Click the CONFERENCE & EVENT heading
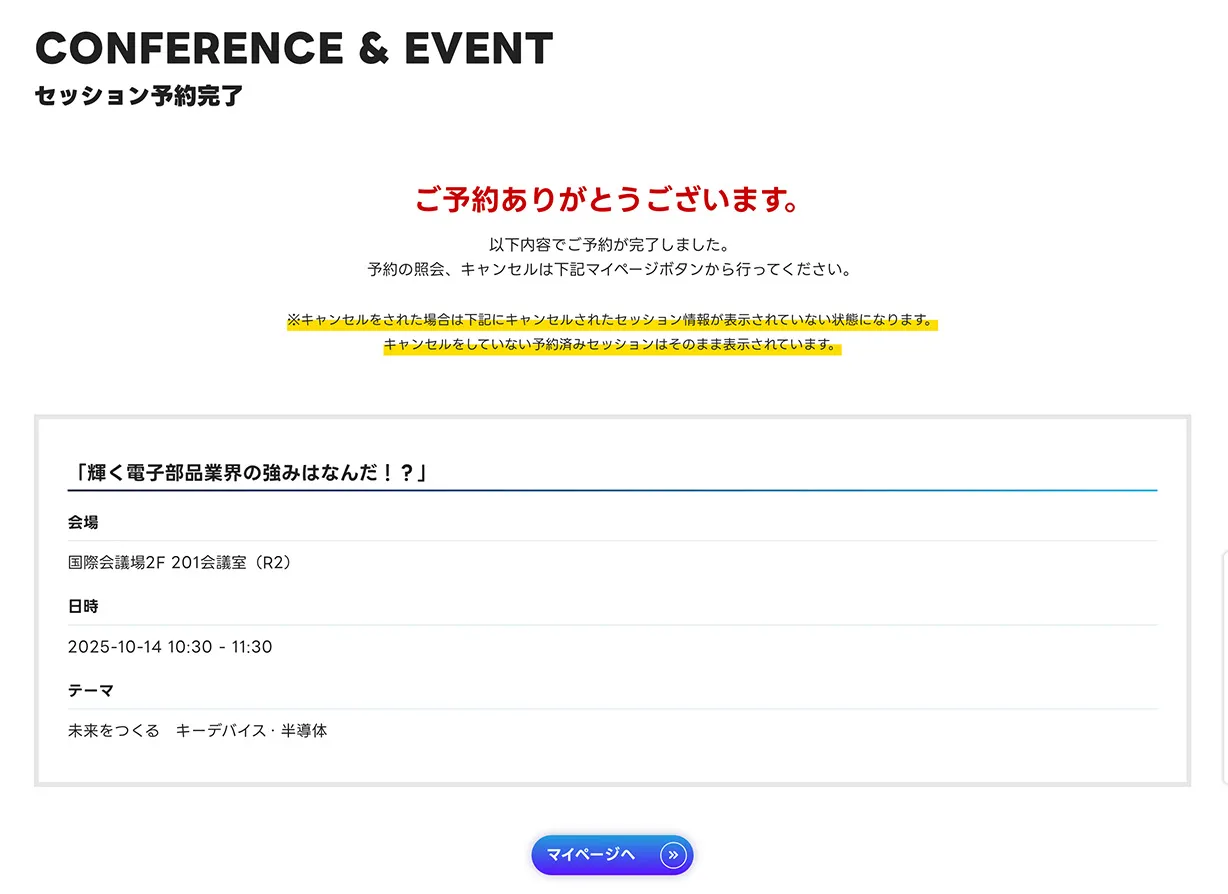Viewport: 1228px width, 894px height. (x=293, y=49)
